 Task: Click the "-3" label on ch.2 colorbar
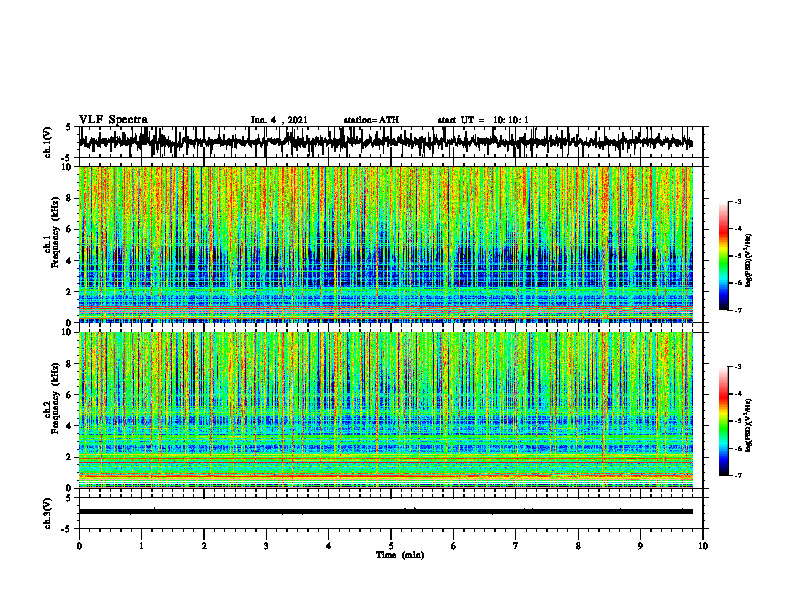click(x=737, y=367)
